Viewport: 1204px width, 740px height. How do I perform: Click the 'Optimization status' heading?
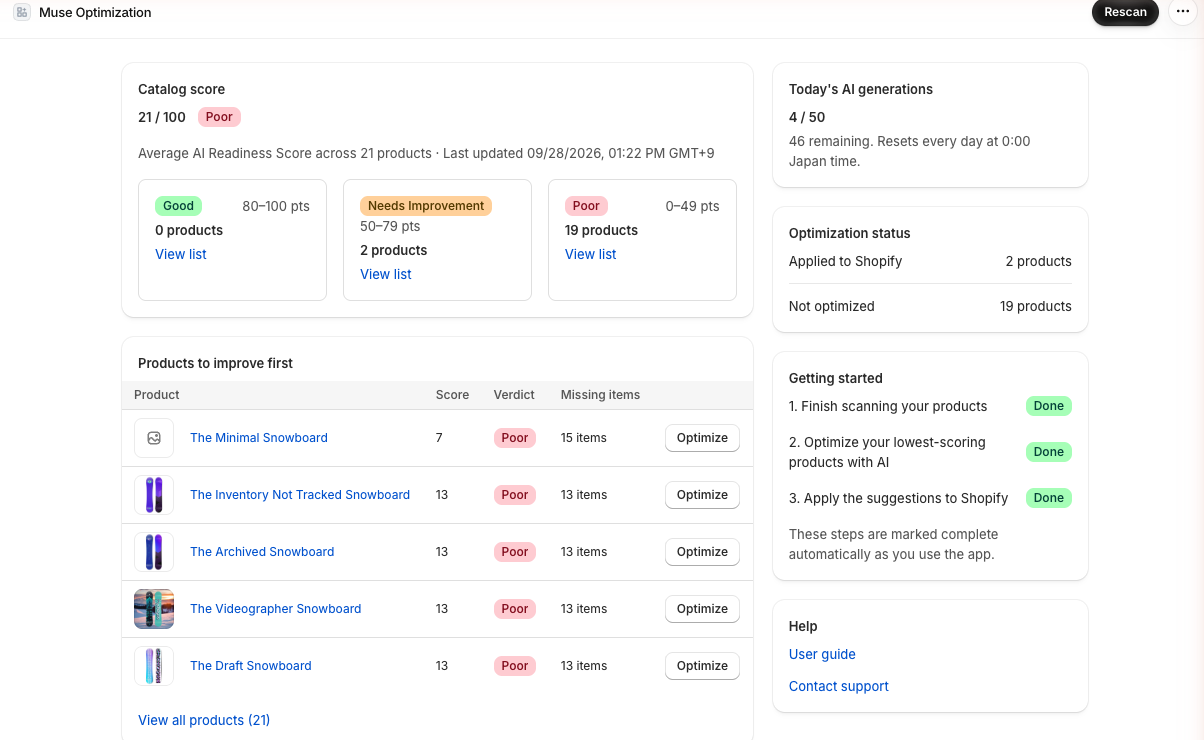[850, 233]
